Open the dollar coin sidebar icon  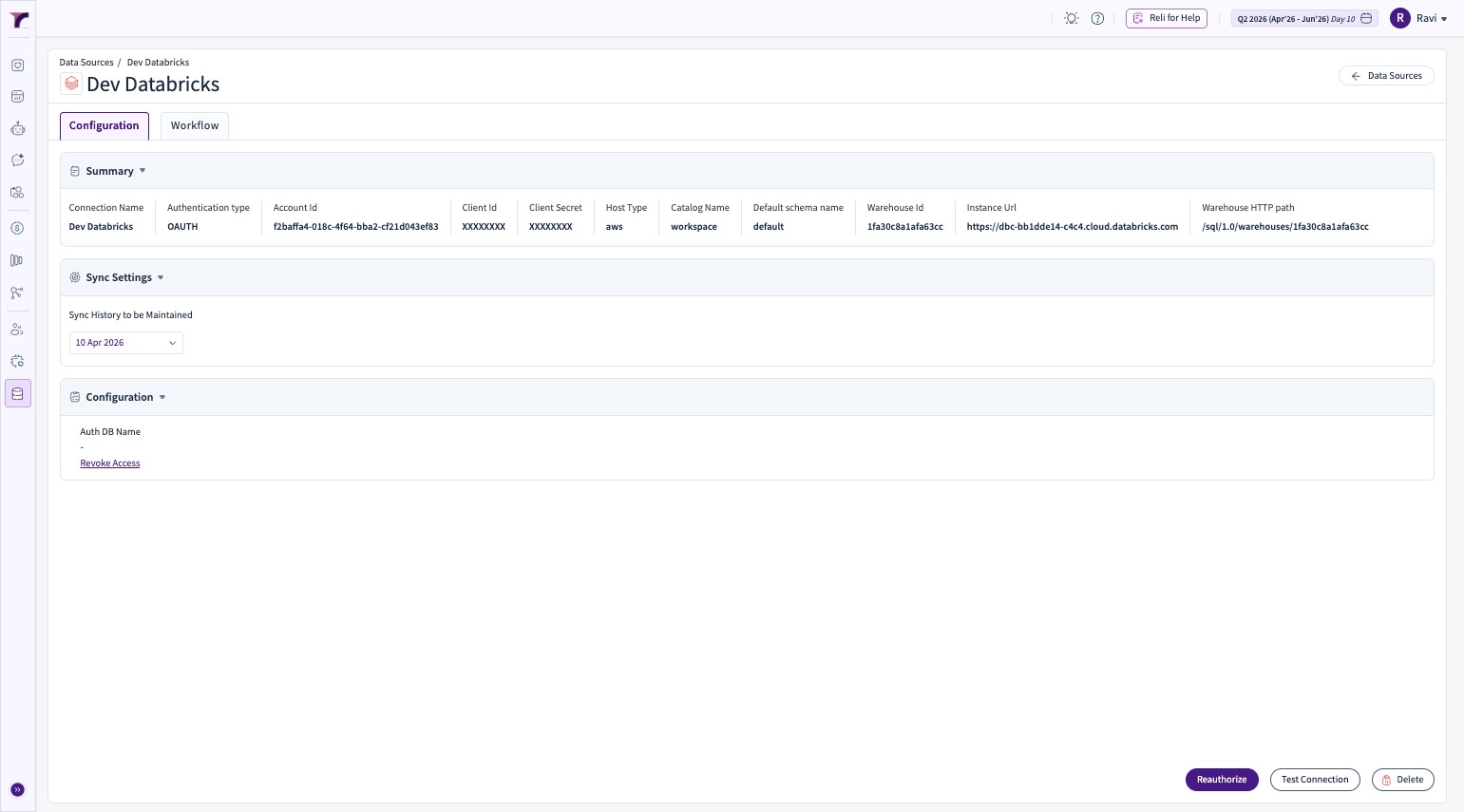point(17,229)
